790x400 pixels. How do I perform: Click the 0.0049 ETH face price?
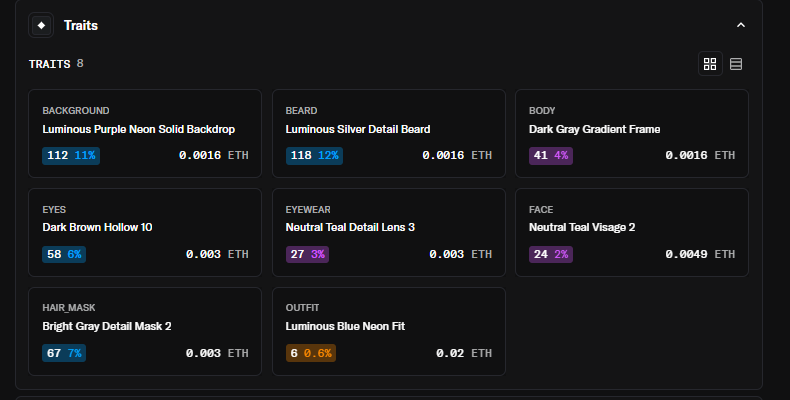click(x=700, y=254)
